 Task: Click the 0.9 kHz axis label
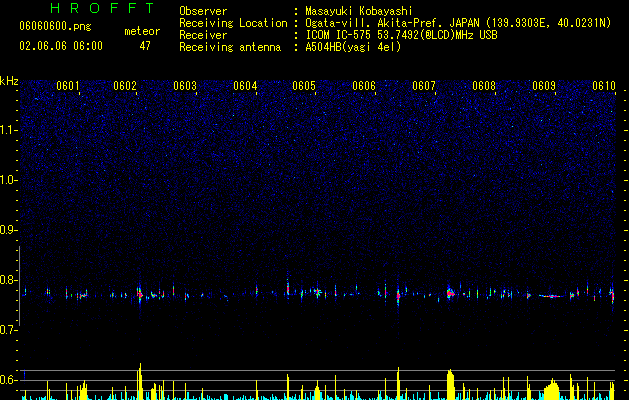[9, 230]
